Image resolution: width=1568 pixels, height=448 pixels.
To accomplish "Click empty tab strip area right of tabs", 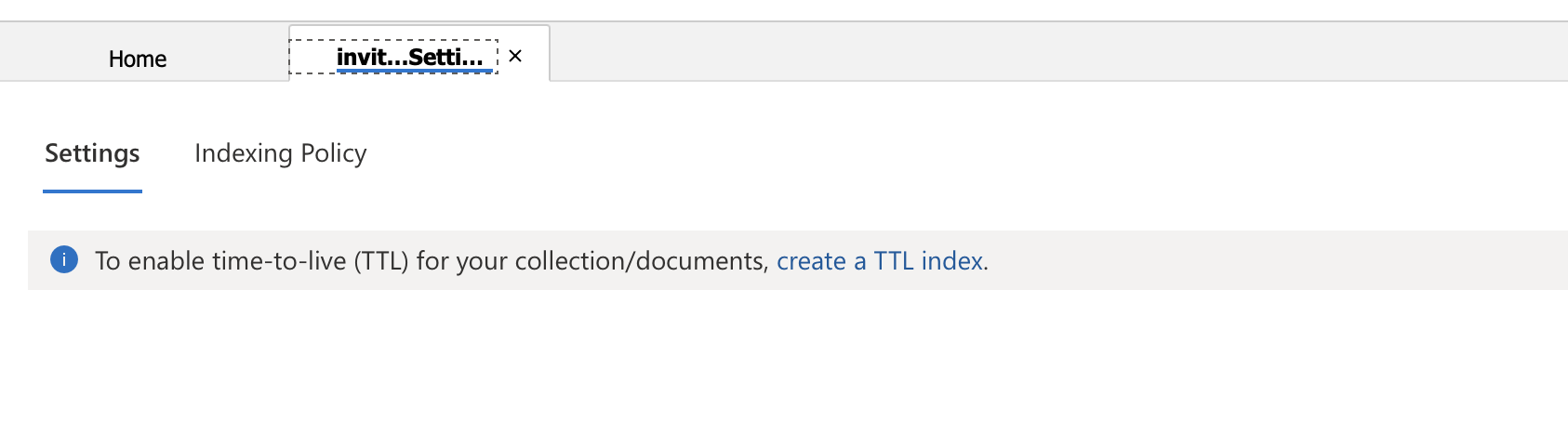I will tap(1023, 52).
